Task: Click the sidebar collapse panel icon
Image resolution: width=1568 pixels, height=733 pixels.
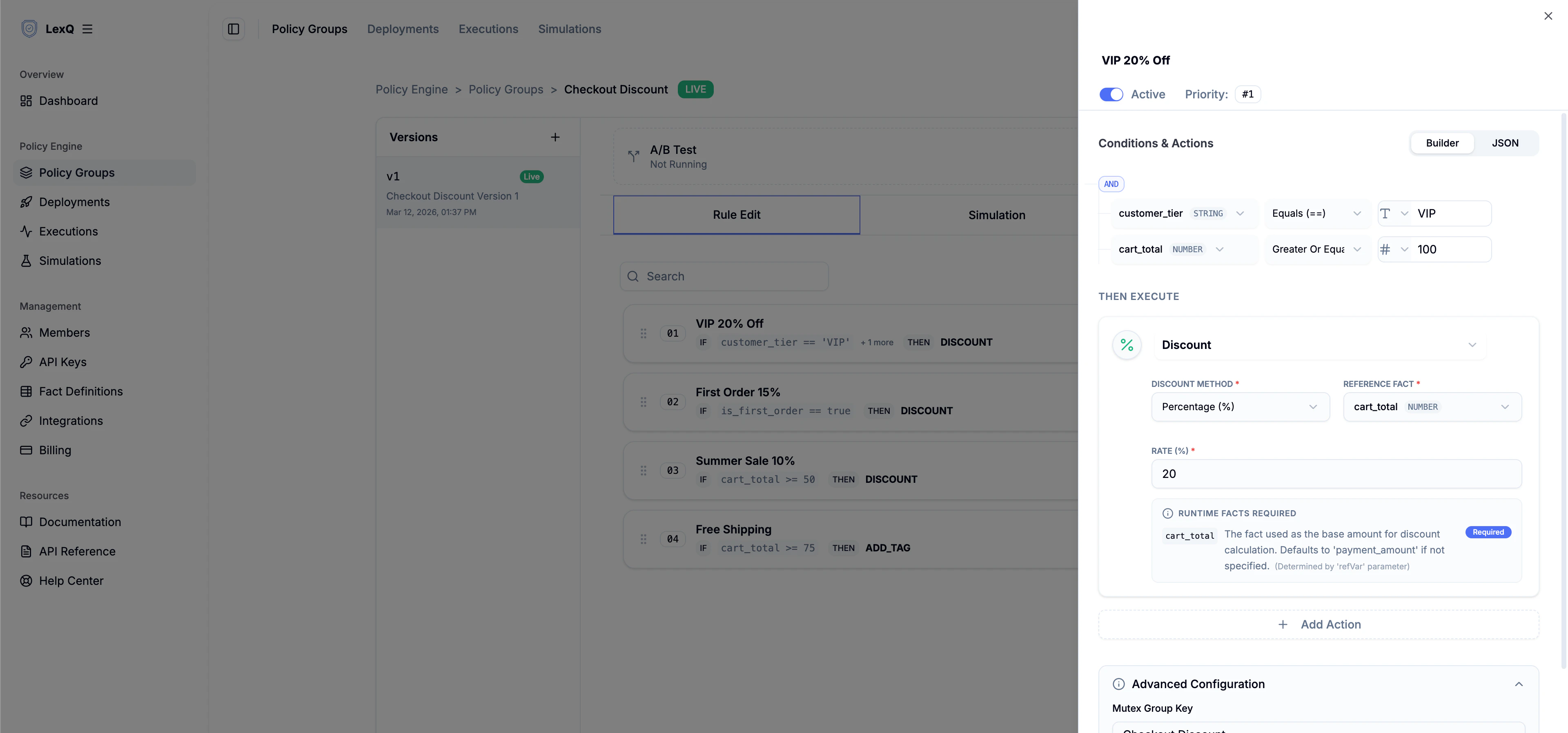Action: [x=233, y=29]
